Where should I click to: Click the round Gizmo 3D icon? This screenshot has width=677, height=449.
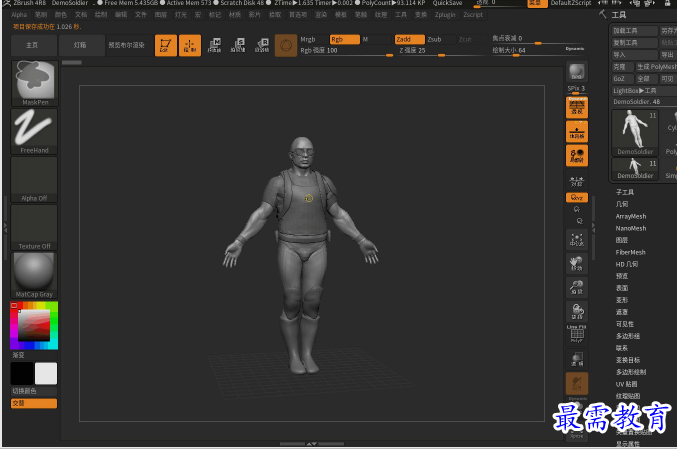click(286, 45)
